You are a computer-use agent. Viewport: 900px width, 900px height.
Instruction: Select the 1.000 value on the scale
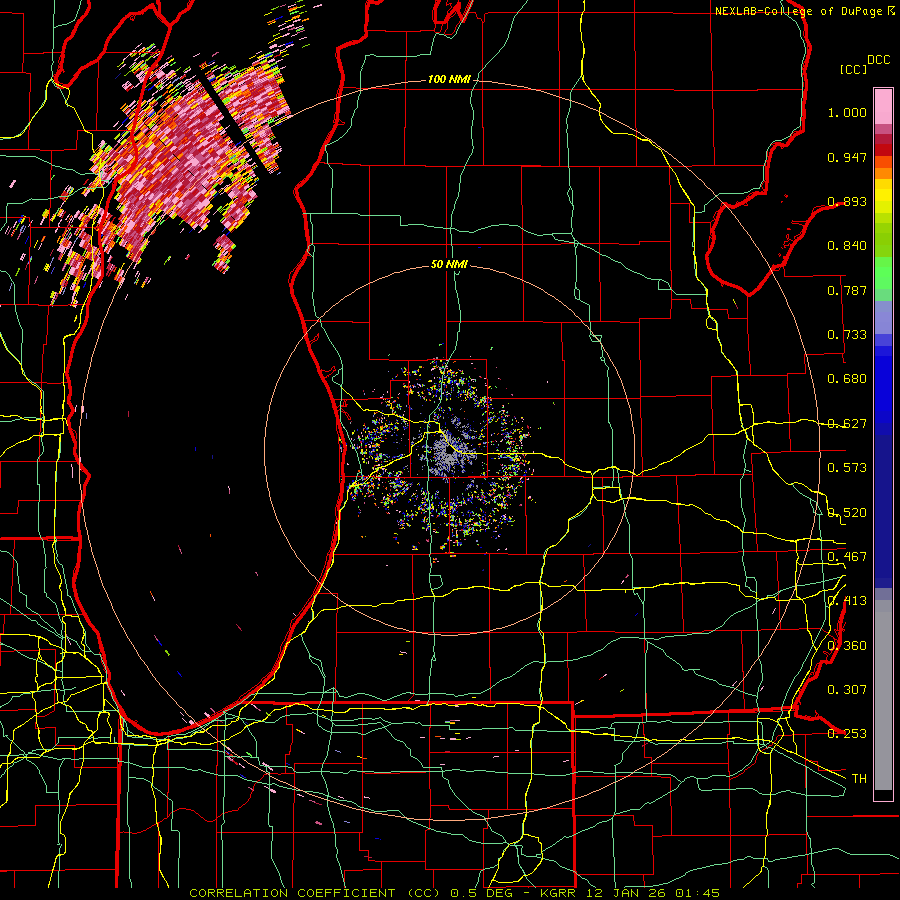pyautogui.click(x=847, y=112)
